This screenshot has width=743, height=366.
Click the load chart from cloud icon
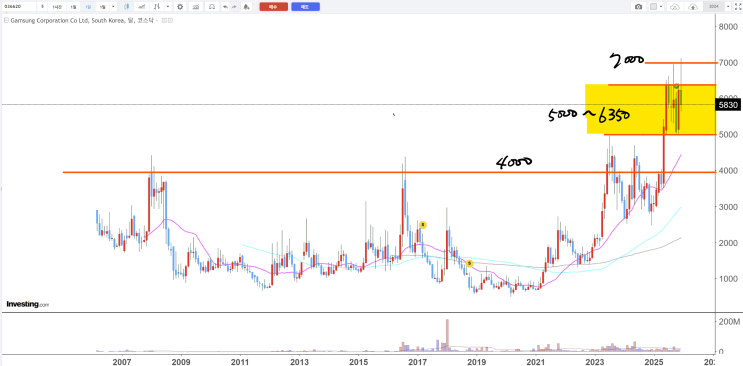(675, 7)
